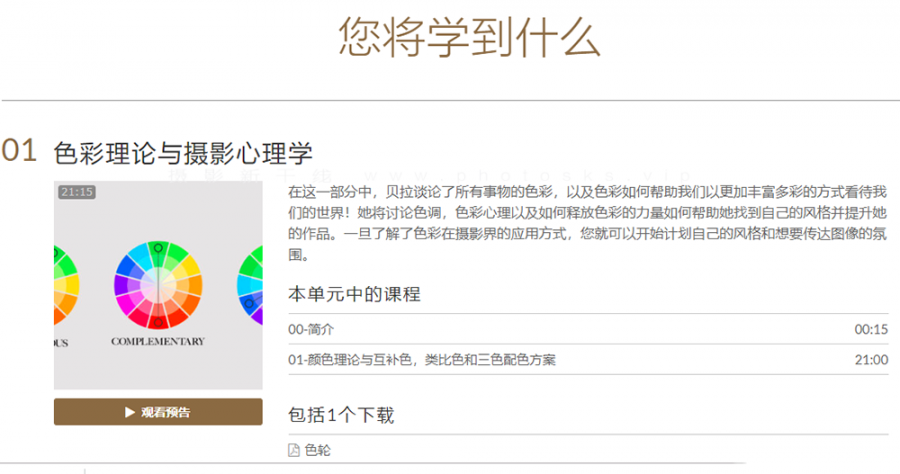Click the 21:00 duration of lesson 01
900x474 pixels.
tap(871, 360)
